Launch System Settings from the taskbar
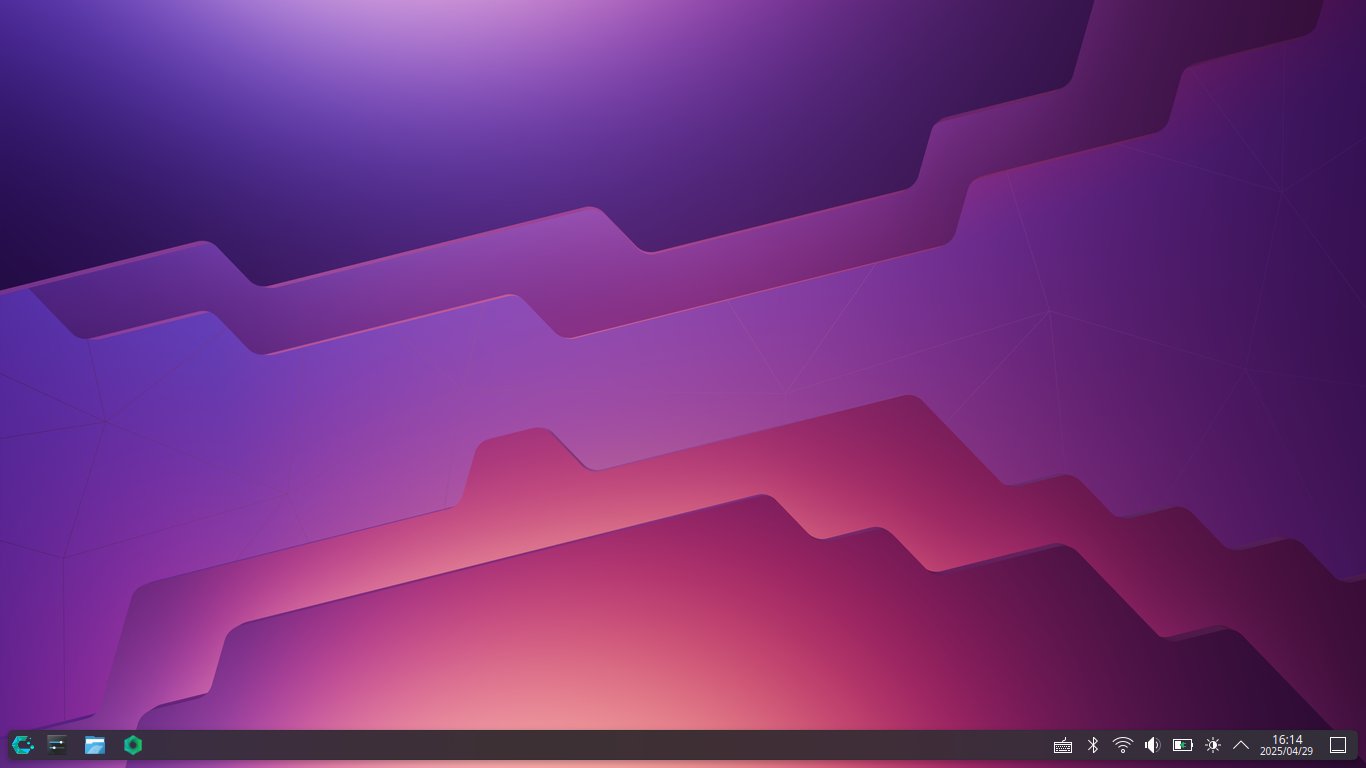The image size is (1366, 768). tap(58, 745)
